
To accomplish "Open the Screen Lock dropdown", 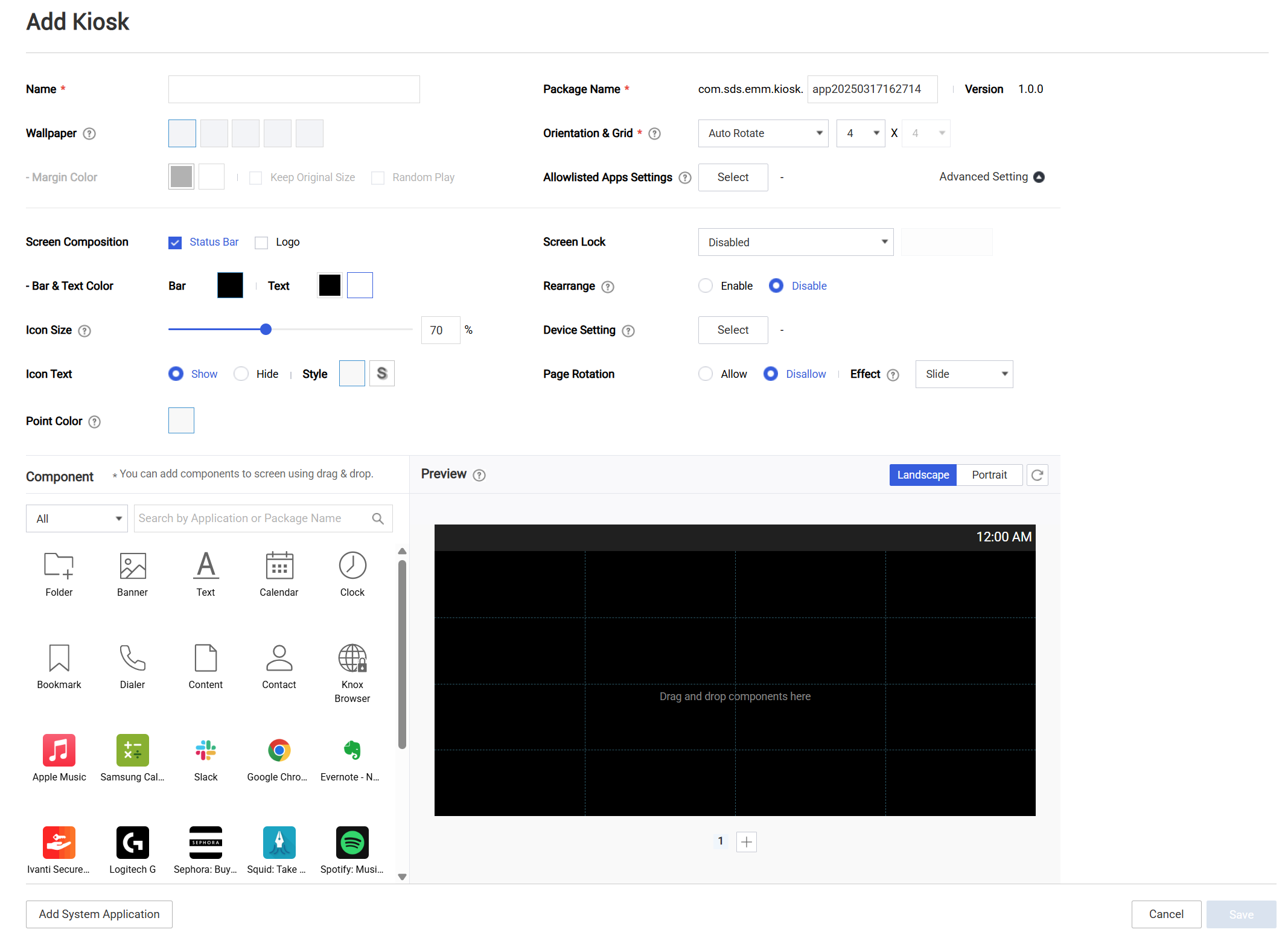I will (795, 242).
